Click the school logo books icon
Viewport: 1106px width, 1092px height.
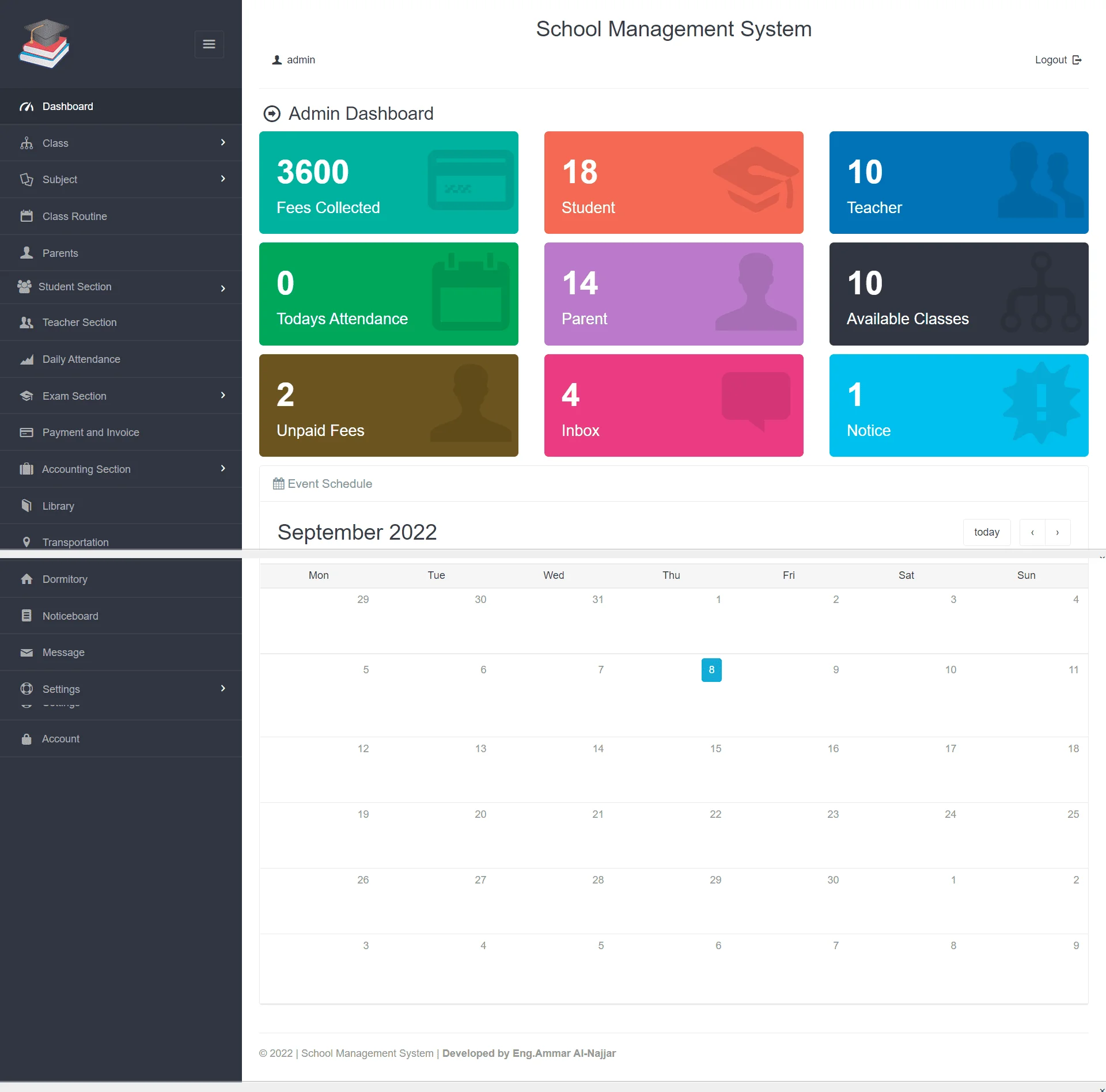coord(44,44)
